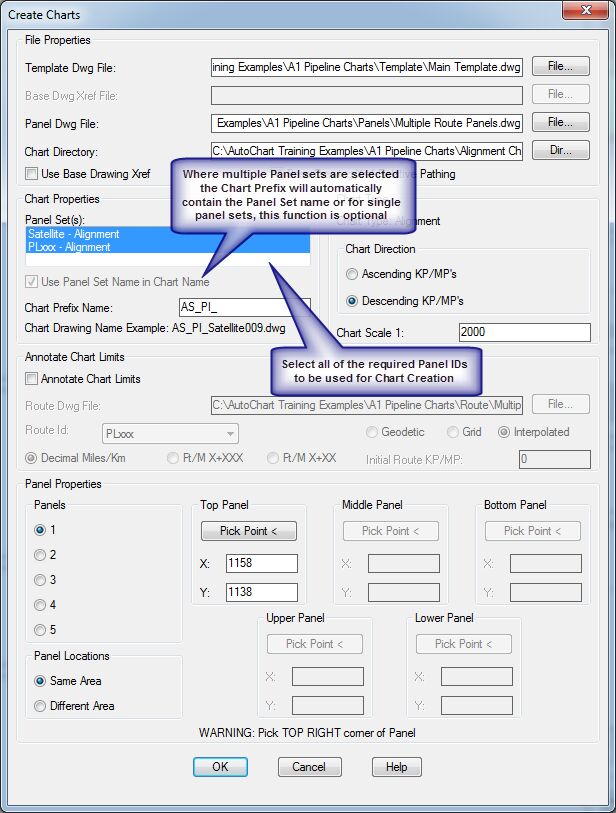
Task: Click the Bottom Panel Y field
Action: (546, 593)
